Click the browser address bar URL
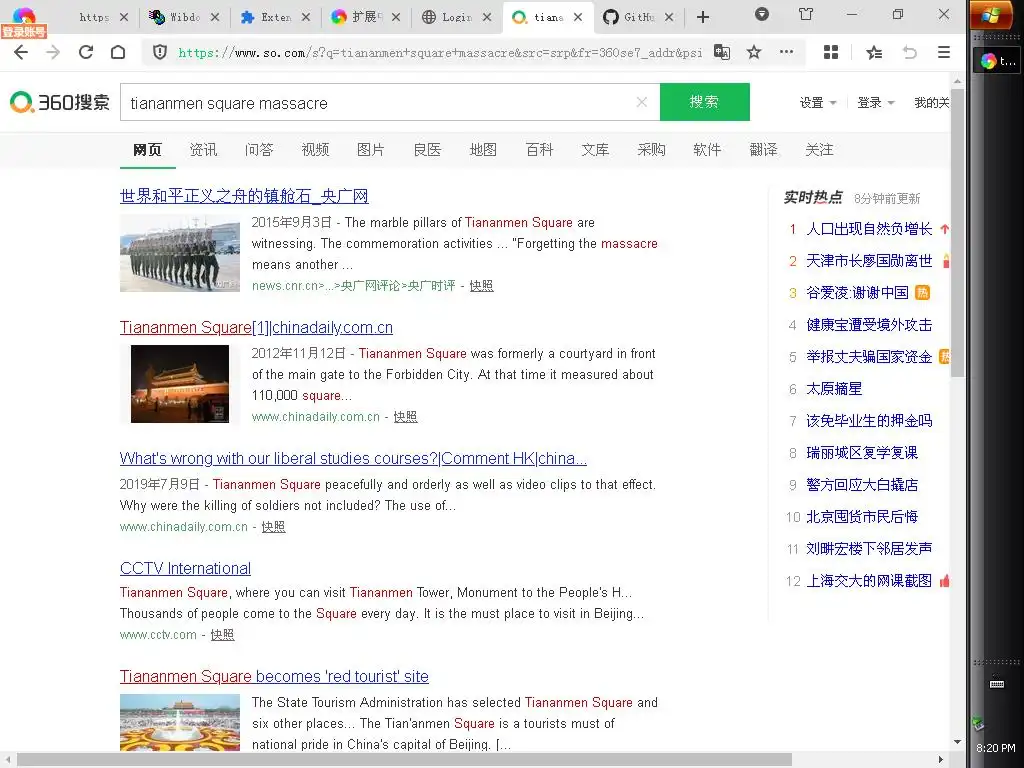 440,53
